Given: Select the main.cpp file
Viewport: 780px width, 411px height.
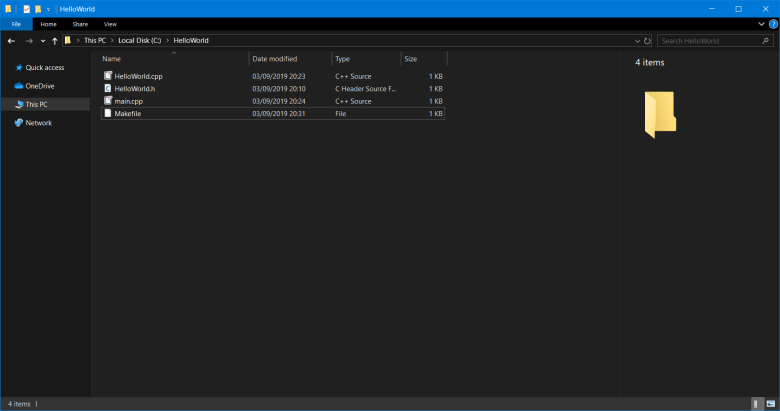Looking at the screenshot, I should pyautogui.click(x=273, y=101).
